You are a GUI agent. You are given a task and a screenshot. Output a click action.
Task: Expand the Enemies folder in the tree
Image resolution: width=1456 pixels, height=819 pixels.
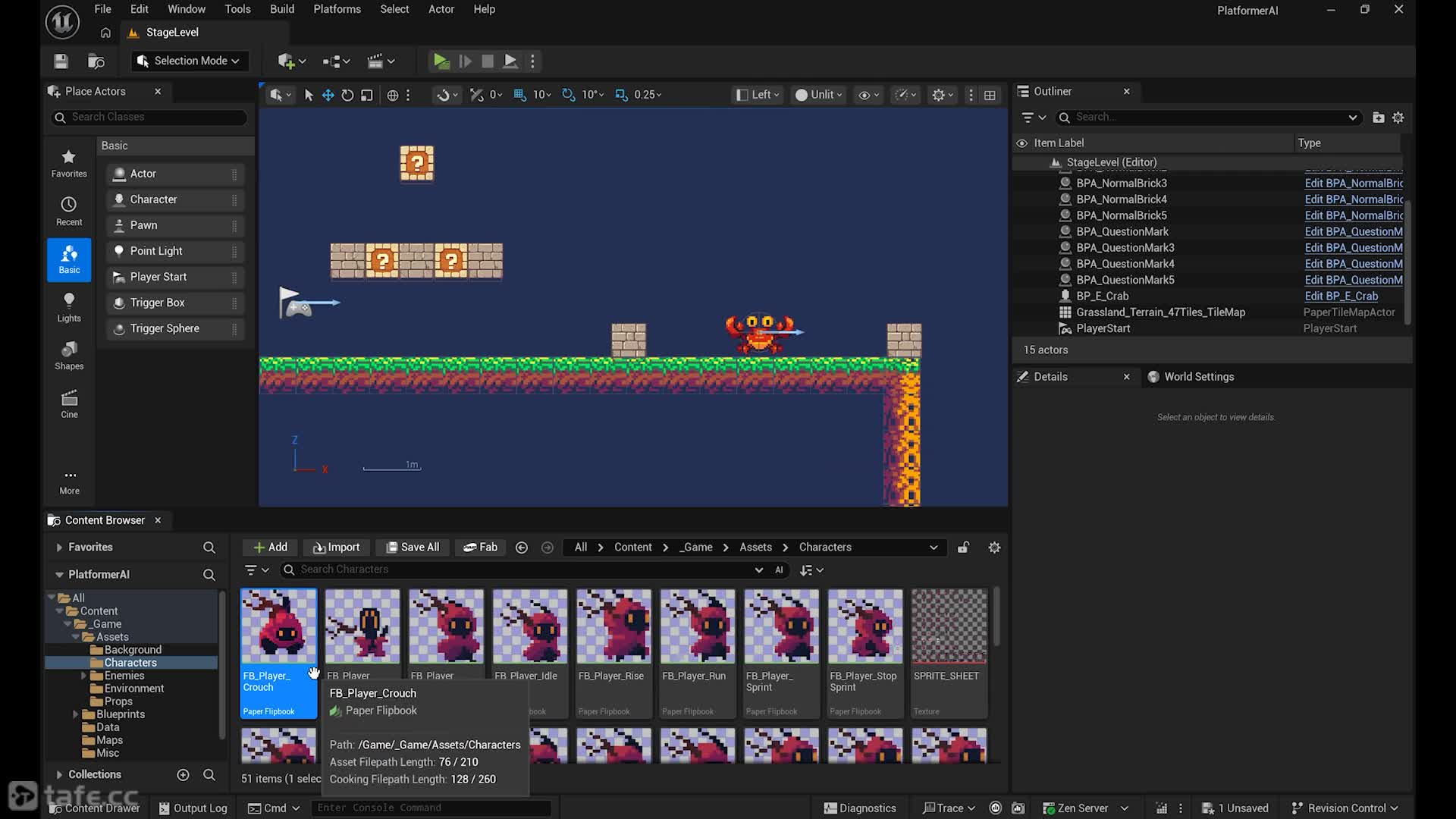(x=83, y=676)
